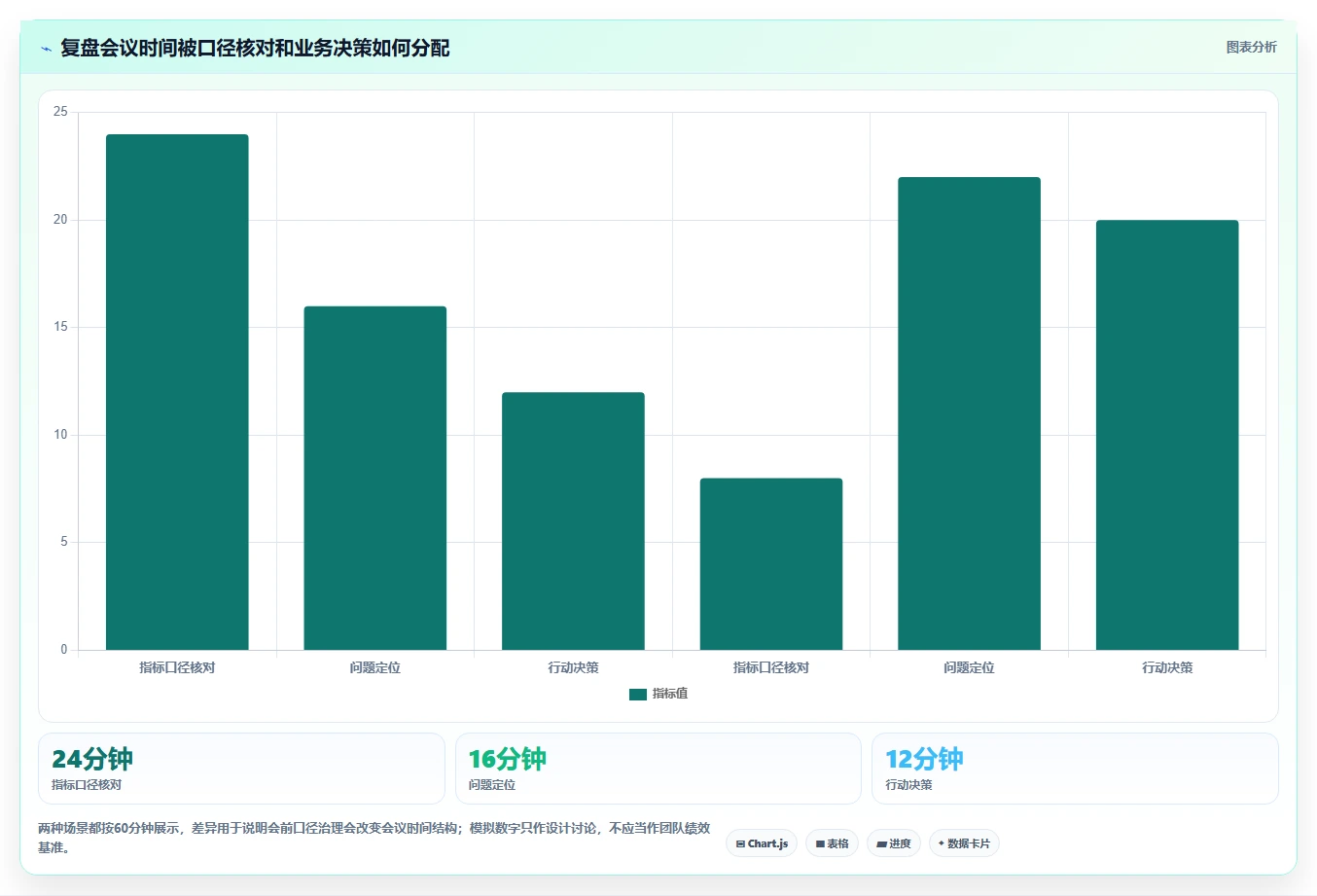Click the bar valued 22

coord(969,413)
